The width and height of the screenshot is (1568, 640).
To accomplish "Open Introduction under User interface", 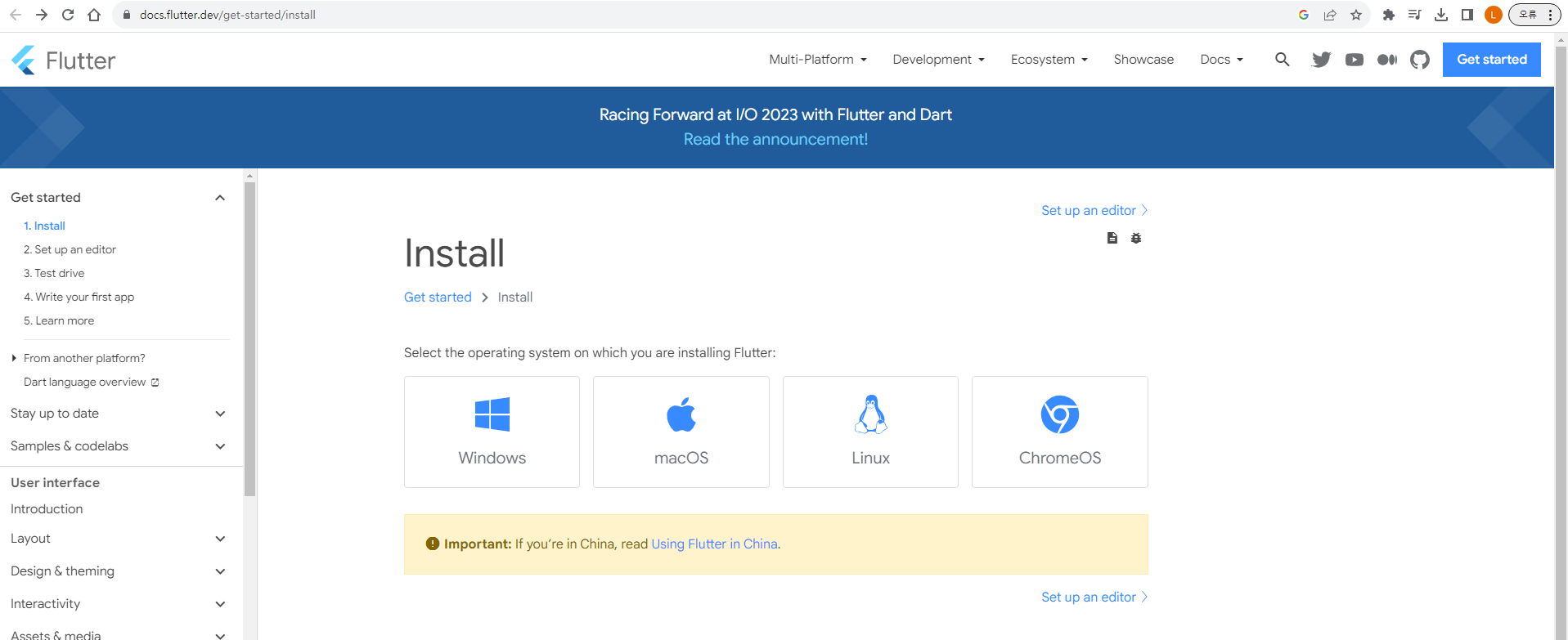I will coord(47,509).
